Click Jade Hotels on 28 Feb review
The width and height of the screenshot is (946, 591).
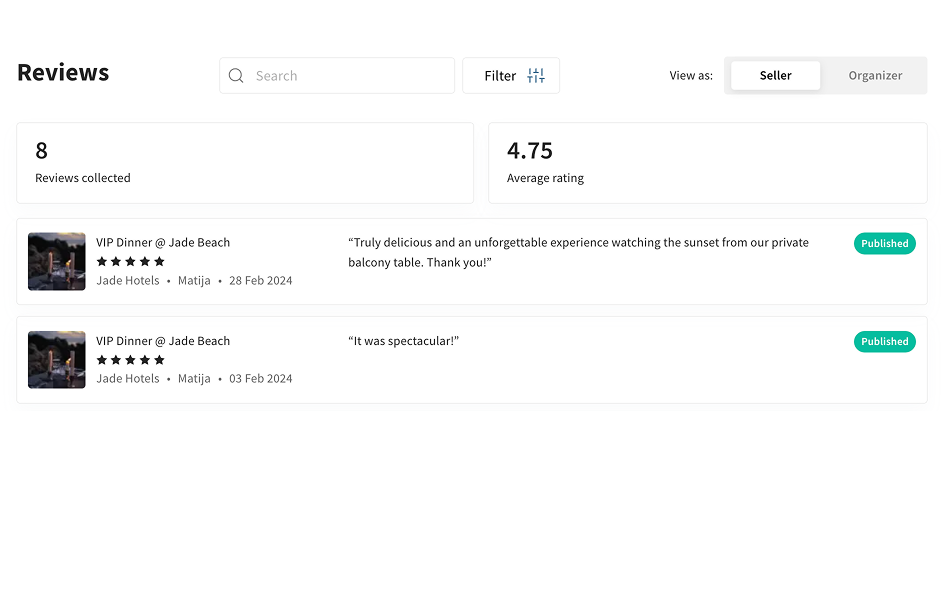(128, 281)
